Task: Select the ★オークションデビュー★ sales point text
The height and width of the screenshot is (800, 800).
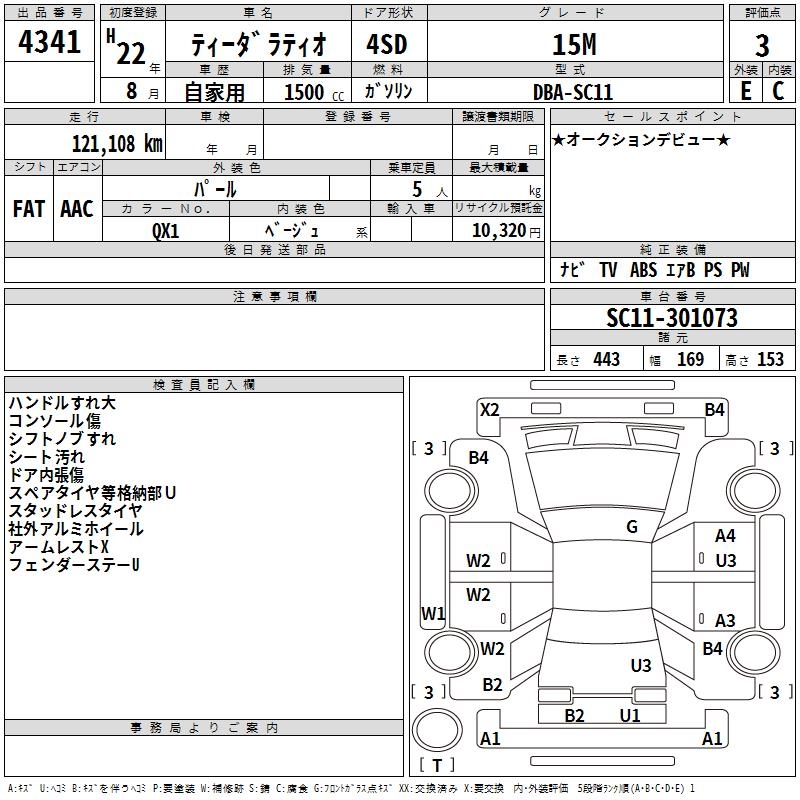Action: 640,140
